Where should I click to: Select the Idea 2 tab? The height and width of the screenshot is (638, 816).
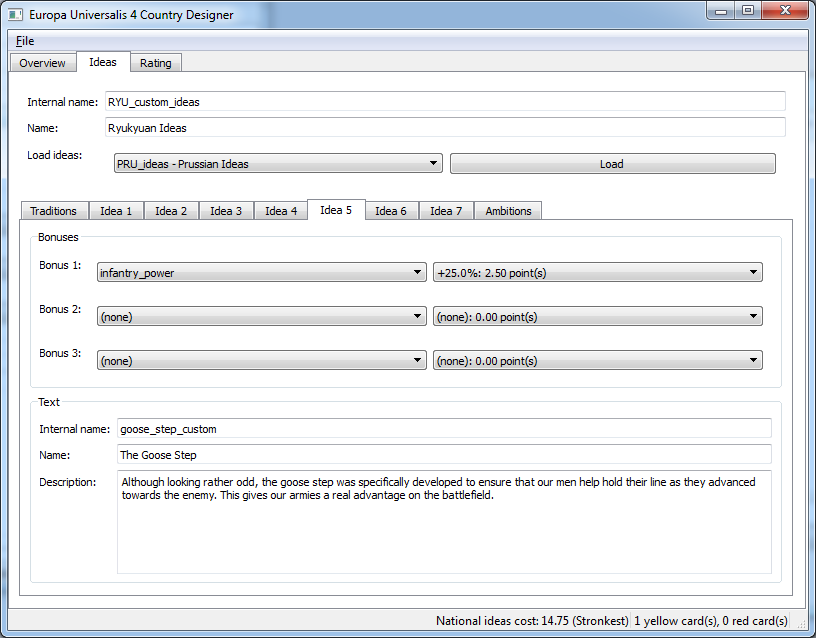click(171, 211)
